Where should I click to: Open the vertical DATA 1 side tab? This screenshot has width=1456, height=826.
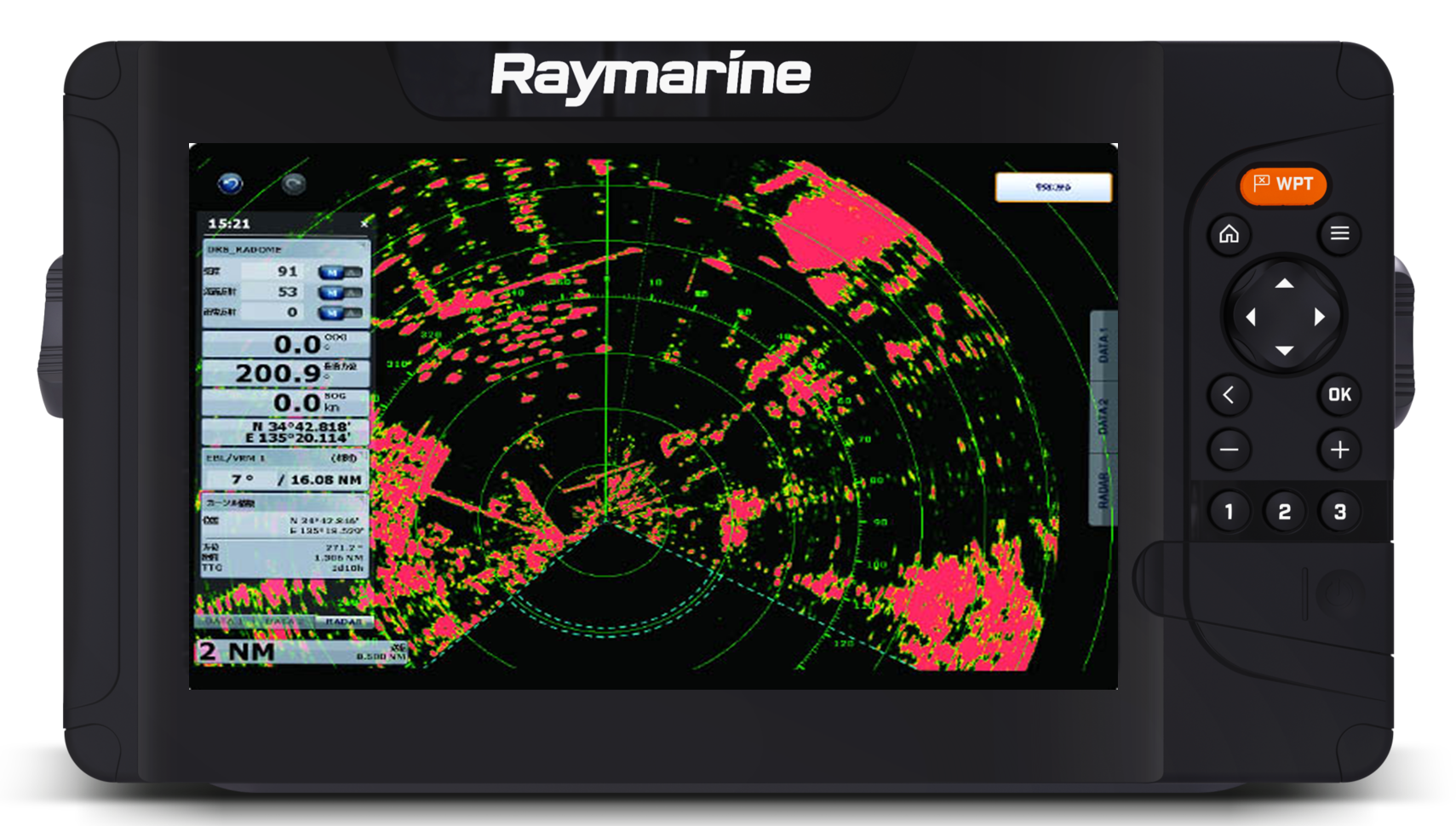pyautogui.click(x=1103, y=345)
